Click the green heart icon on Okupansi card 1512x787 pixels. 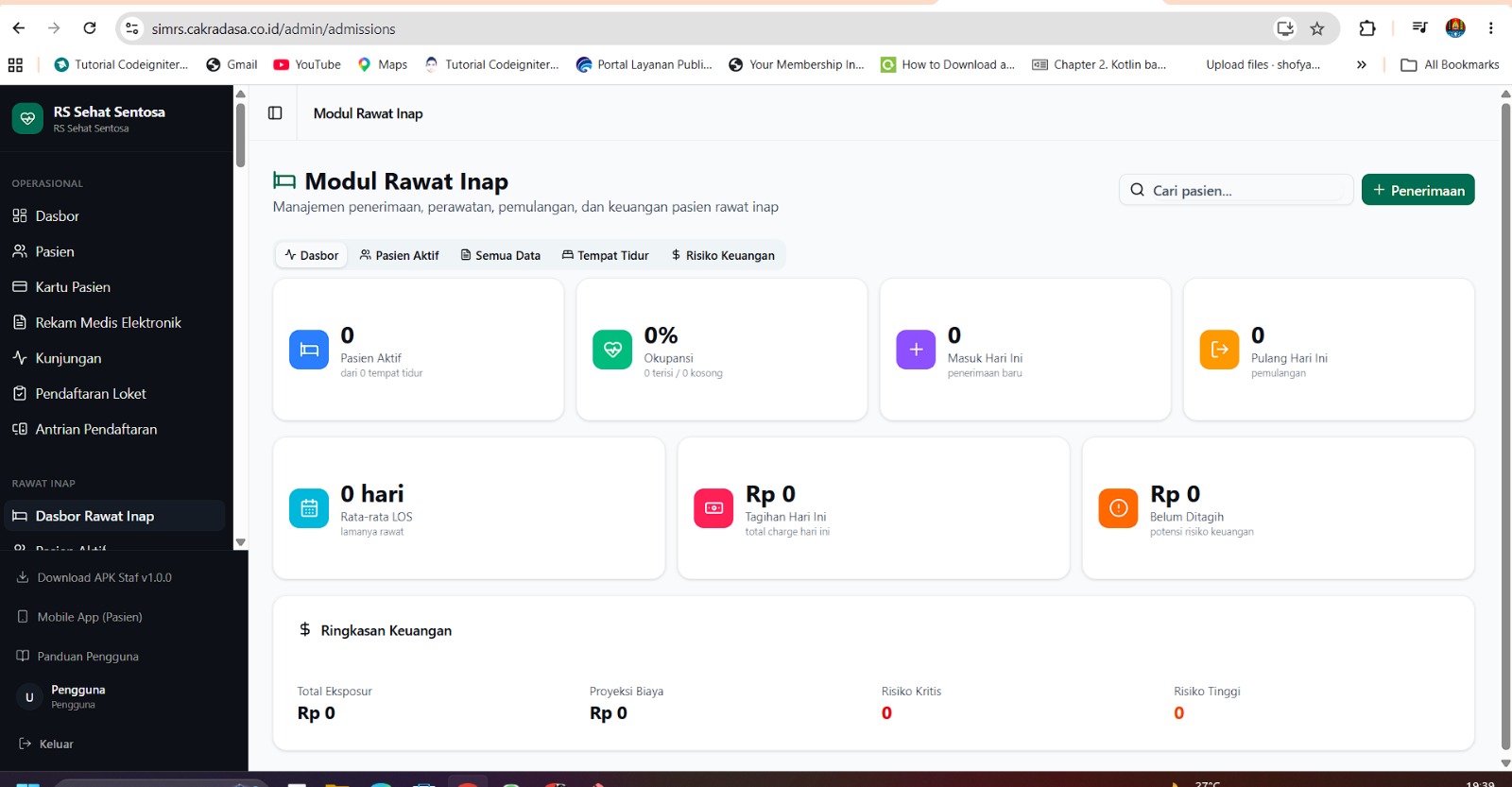[612, 350]
